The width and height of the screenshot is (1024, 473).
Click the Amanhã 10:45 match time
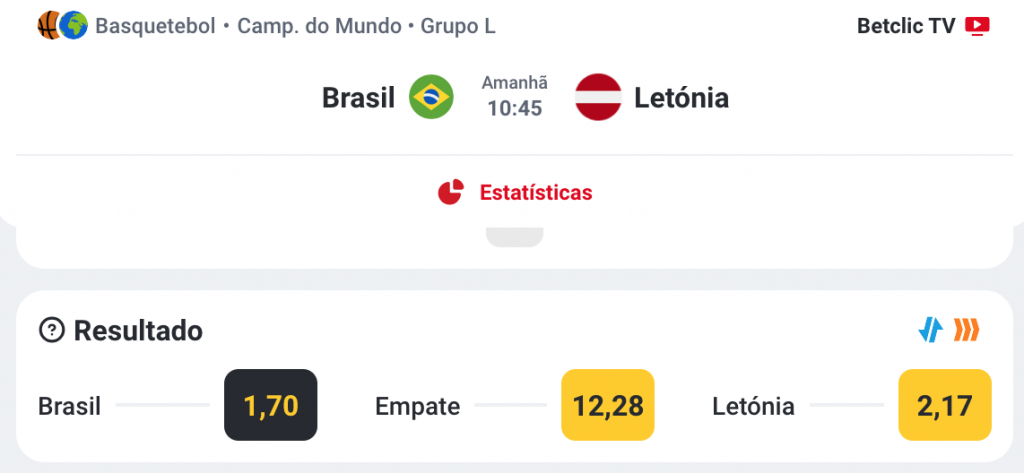(x=514, y=97)
